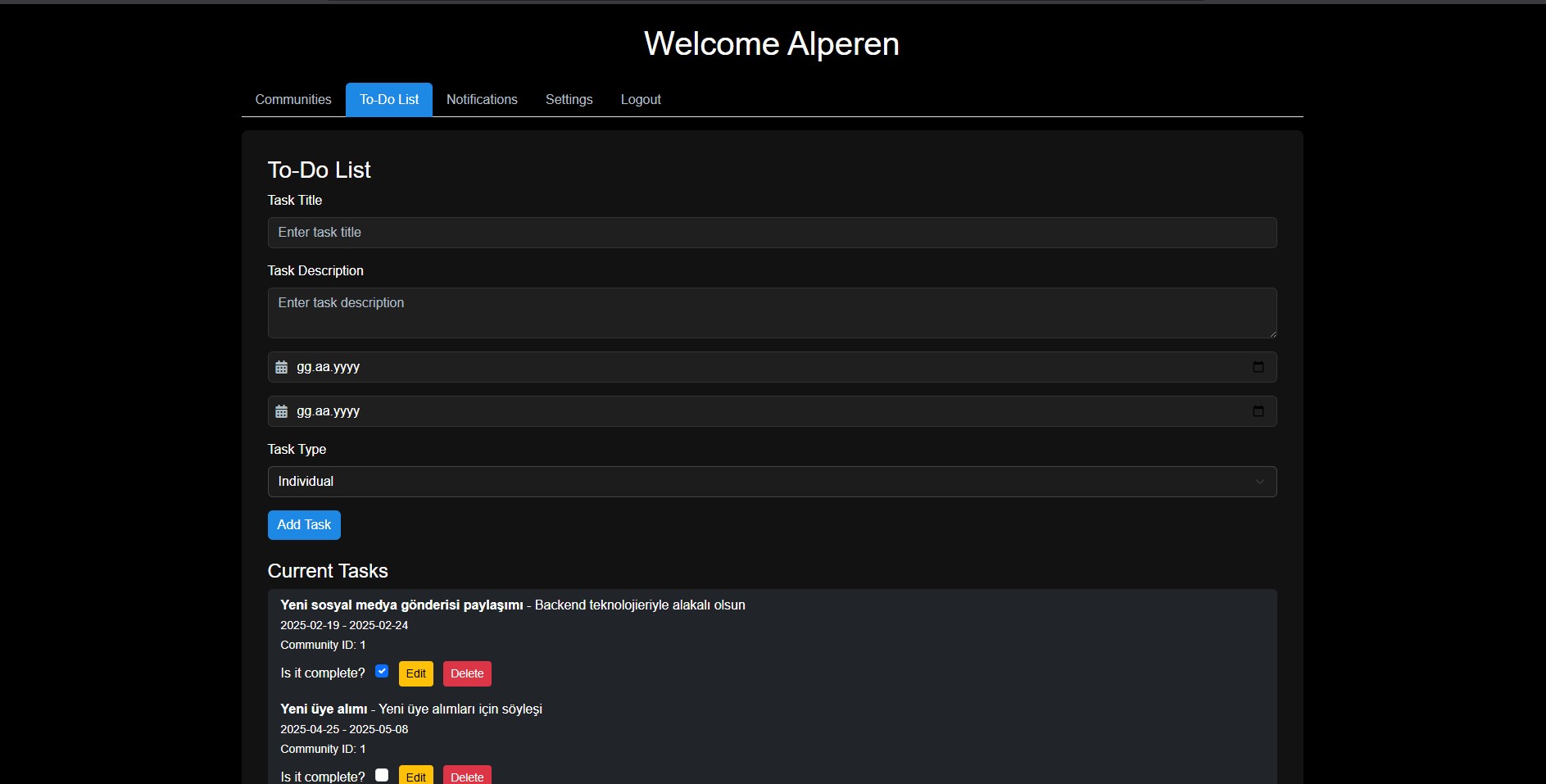Open the Notifications tab
Viewport: 1546px width, 784px height.
[482, 99]
